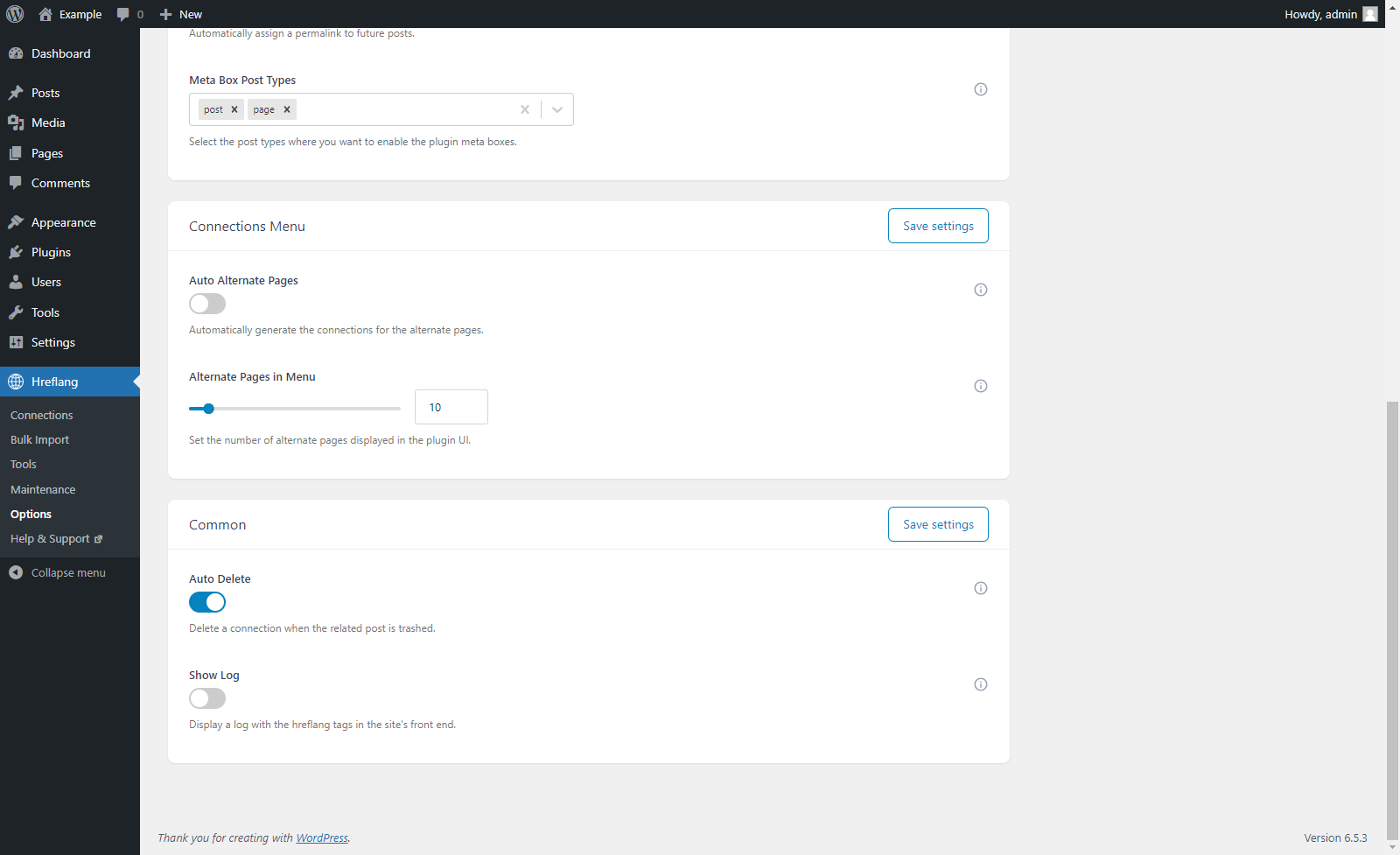Open the WordPress link in the footer
This screenshot has height=855, width=1400.
(322, 837)
